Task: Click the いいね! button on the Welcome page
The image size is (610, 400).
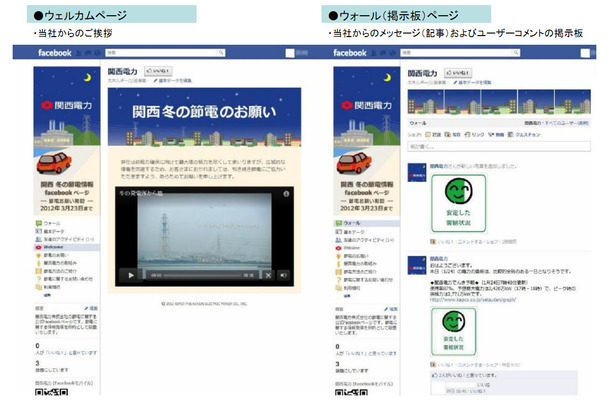Action: 158,71
